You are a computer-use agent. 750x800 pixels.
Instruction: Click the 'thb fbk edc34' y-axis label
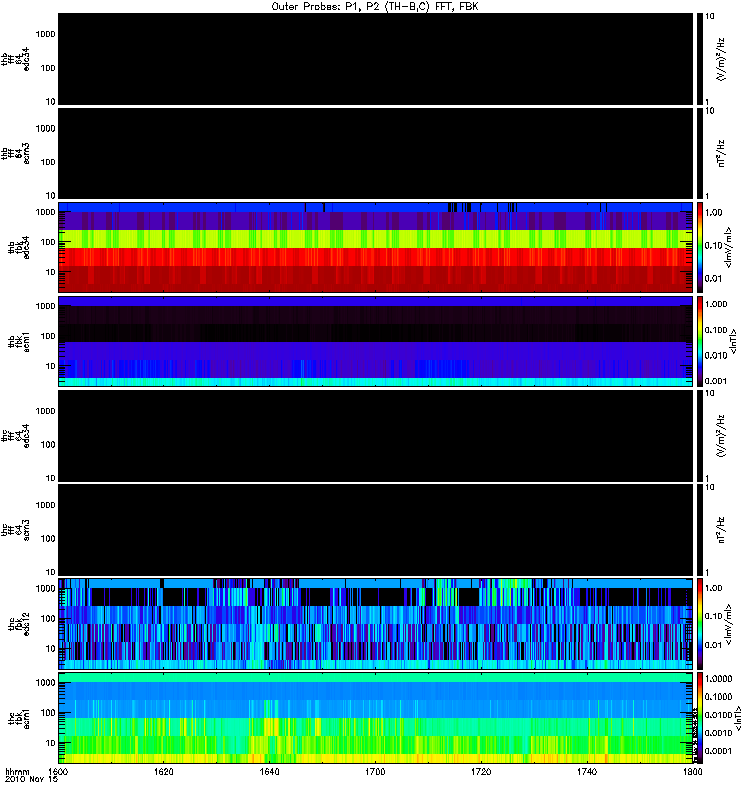coord(19,247)
